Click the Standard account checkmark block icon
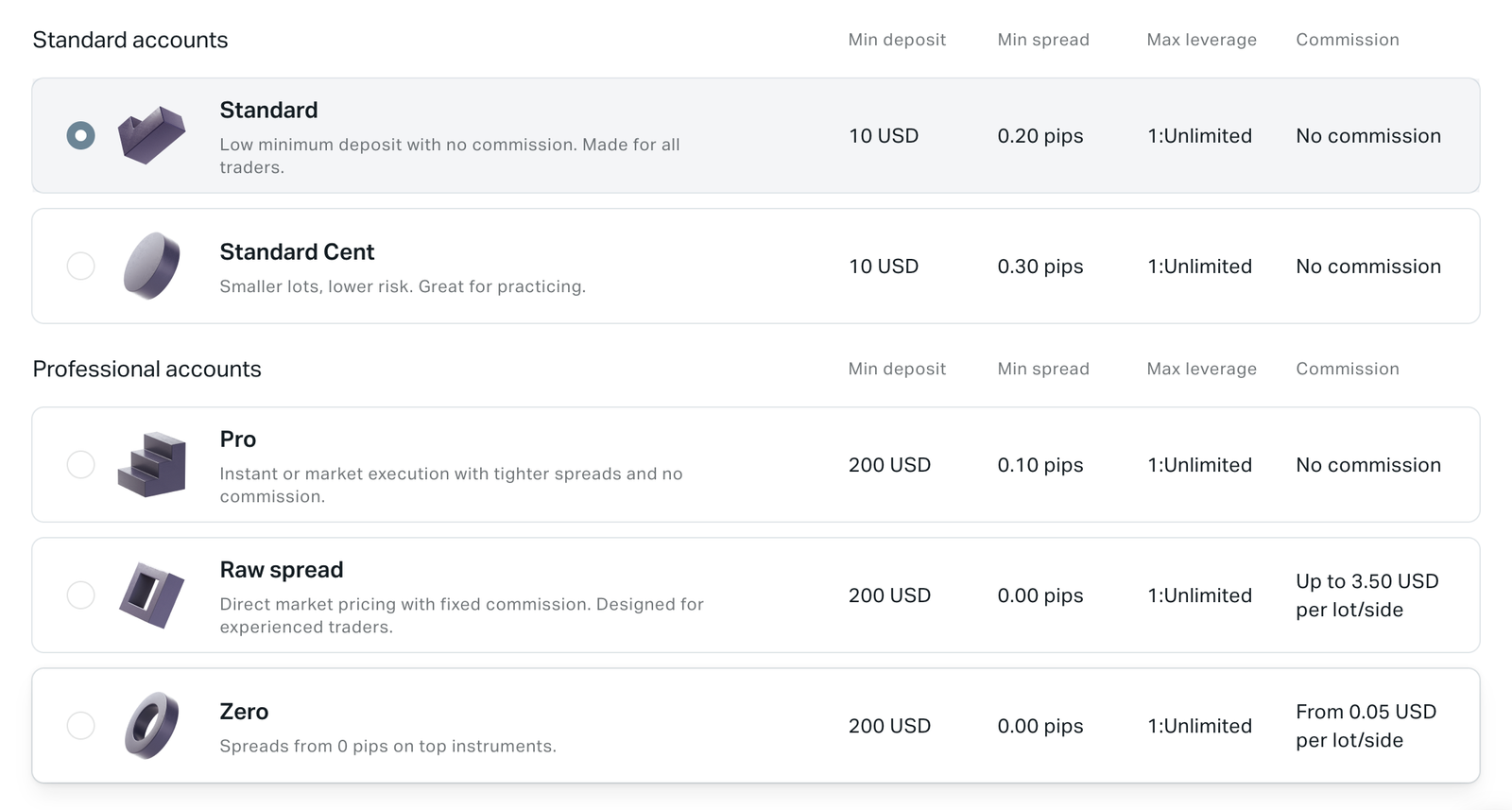Viewport: 1512px width, 810px height. [x=151, y=135]
